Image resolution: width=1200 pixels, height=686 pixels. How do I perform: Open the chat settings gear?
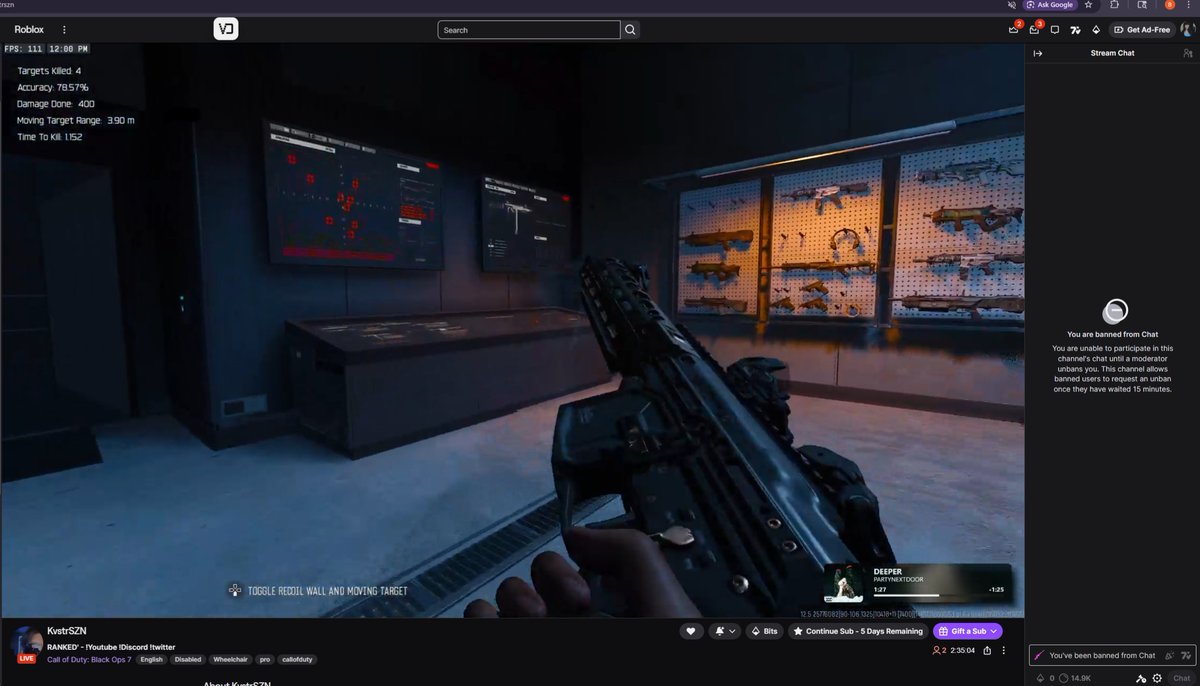(1157, 678)
